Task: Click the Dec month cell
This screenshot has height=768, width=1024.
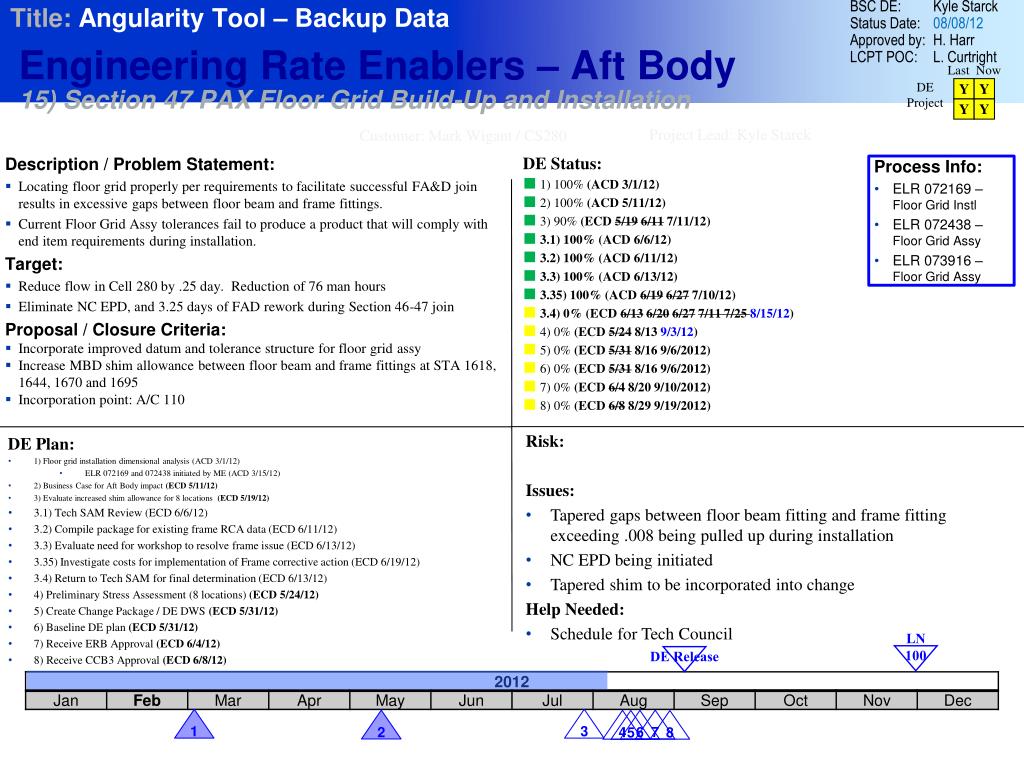Action: 957,701
